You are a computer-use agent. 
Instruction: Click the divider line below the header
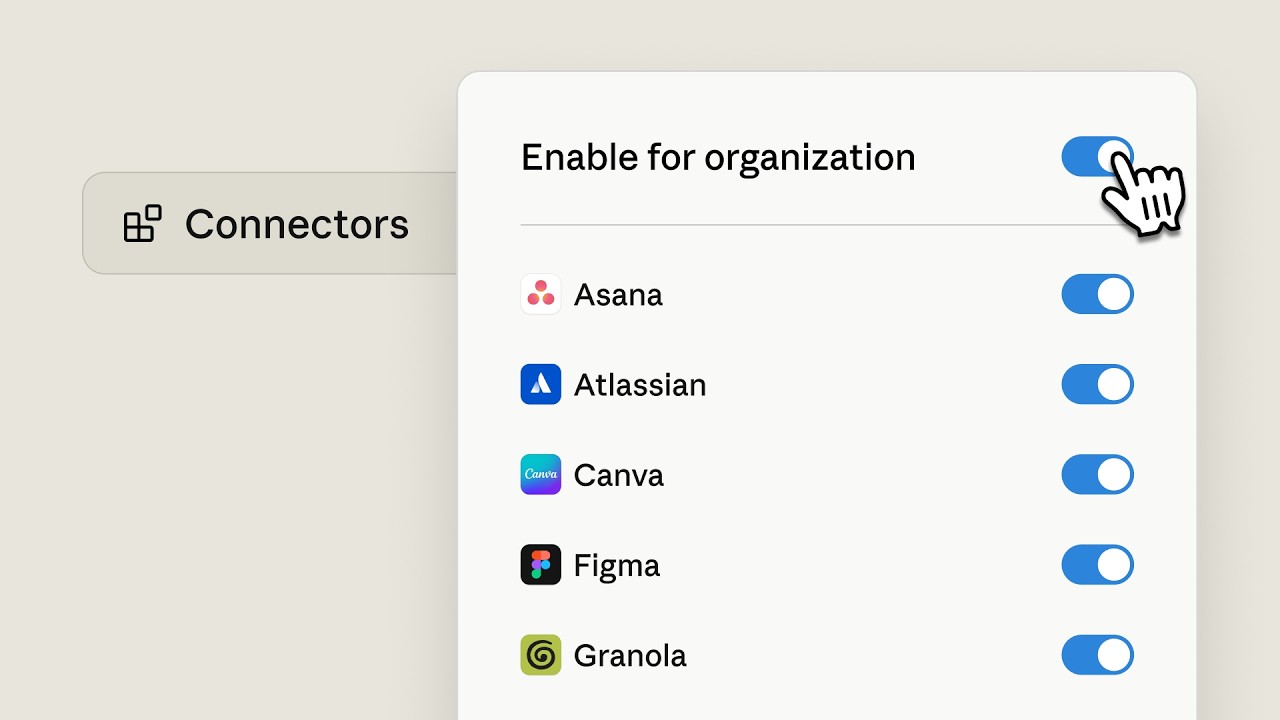tap(827, 225)
